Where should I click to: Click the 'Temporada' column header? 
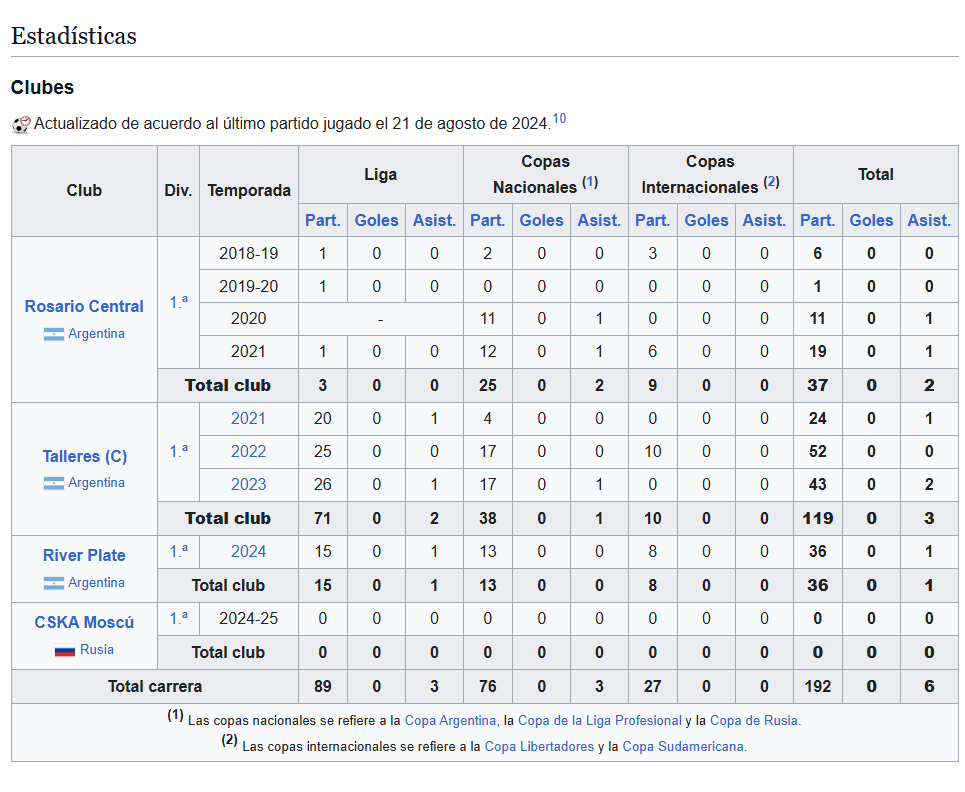pyautogui.click(x=249, y=191)
